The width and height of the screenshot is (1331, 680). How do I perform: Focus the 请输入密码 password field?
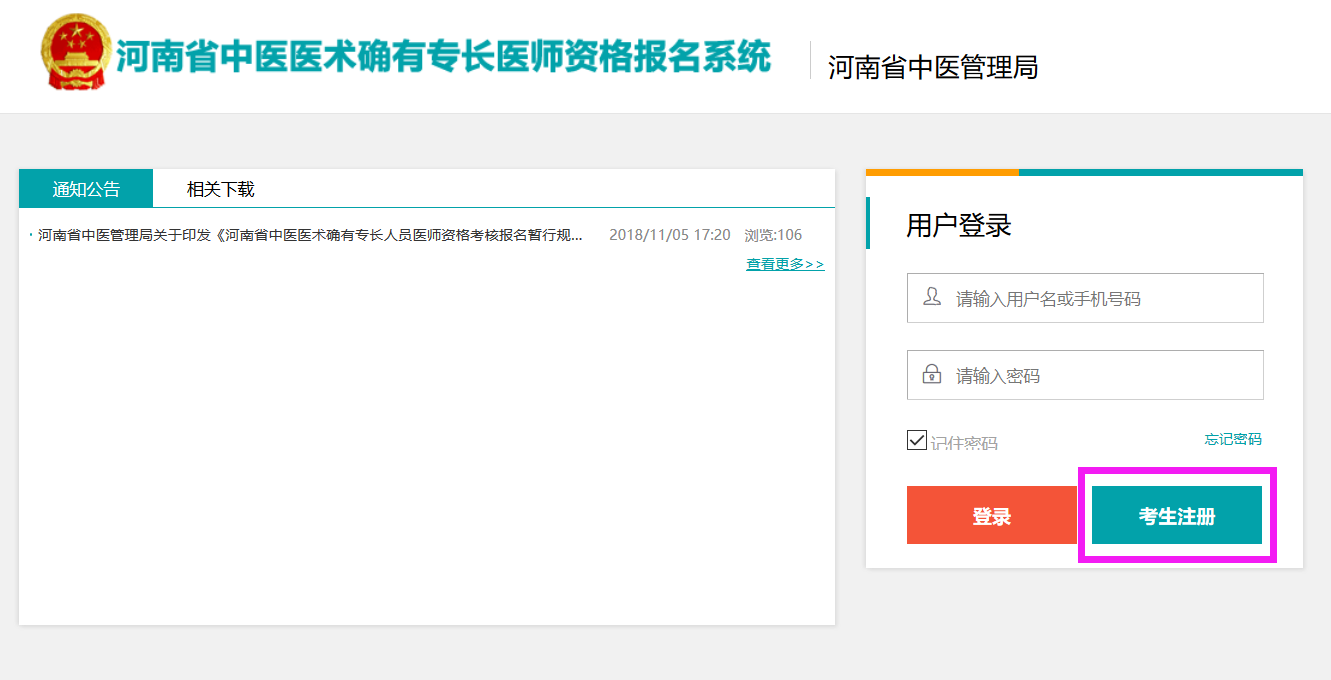tap(1100, 375)
